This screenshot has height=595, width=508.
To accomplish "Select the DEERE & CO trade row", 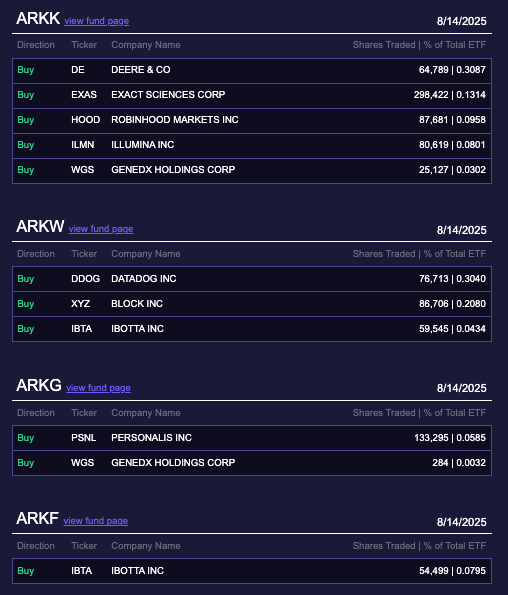I will click(x=252, y=71).
